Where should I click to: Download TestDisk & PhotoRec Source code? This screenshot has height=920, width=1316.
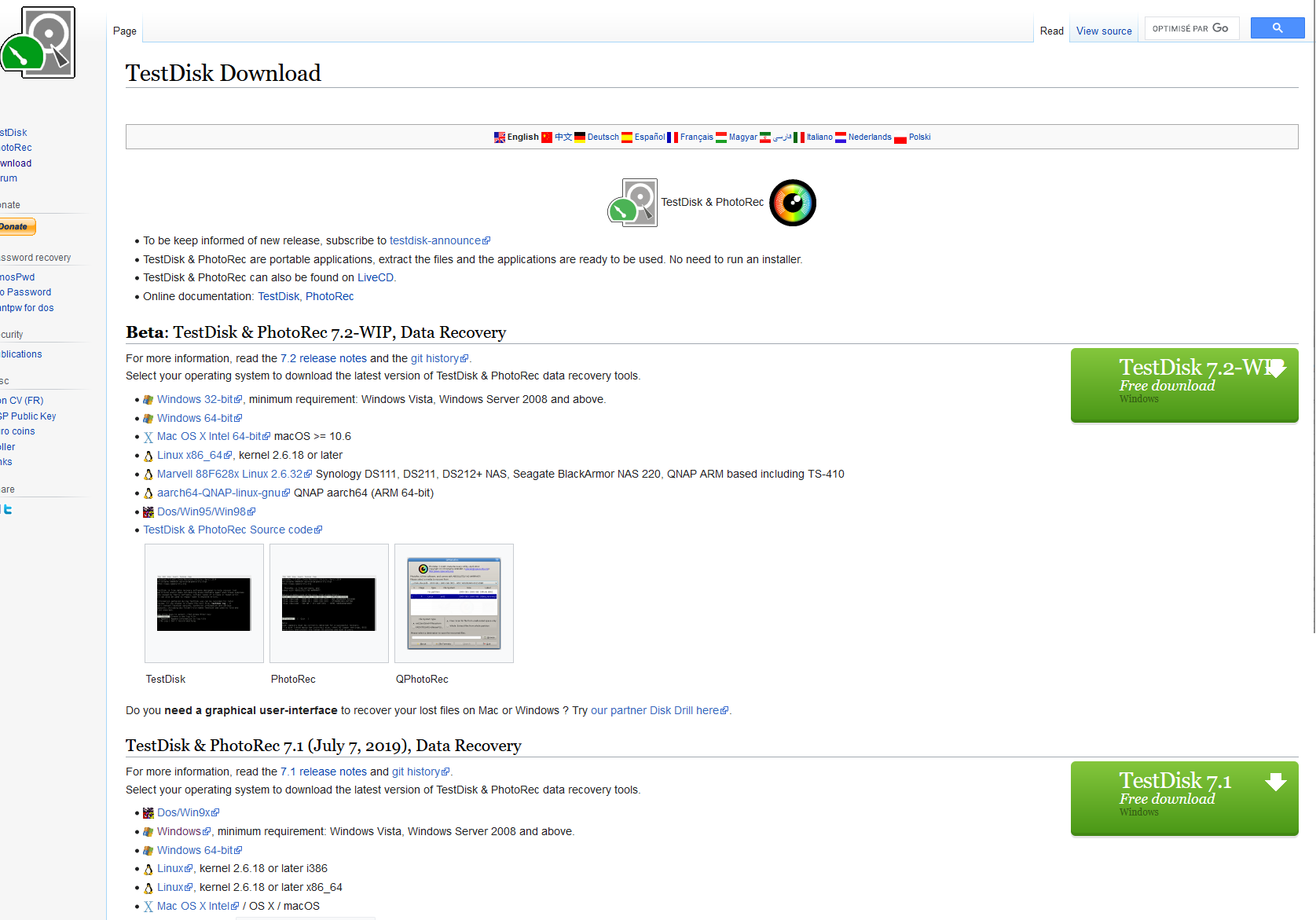click(233, 530)
